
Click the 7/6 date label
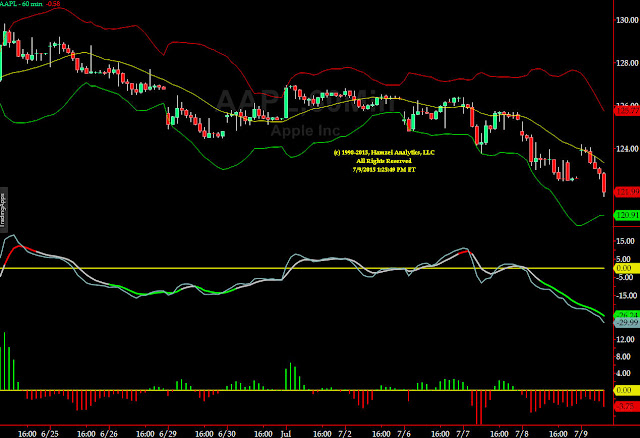[x=404, y=434]
